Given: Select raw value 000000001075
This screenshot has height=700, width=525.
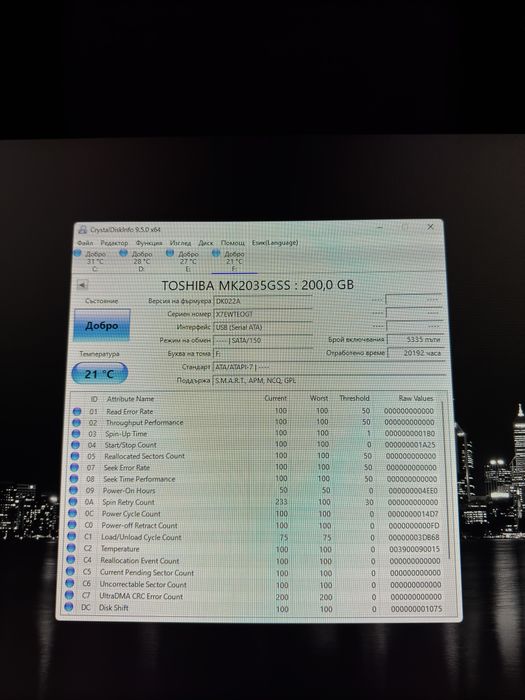Looking at the screenshot, I should click(417, 608).
